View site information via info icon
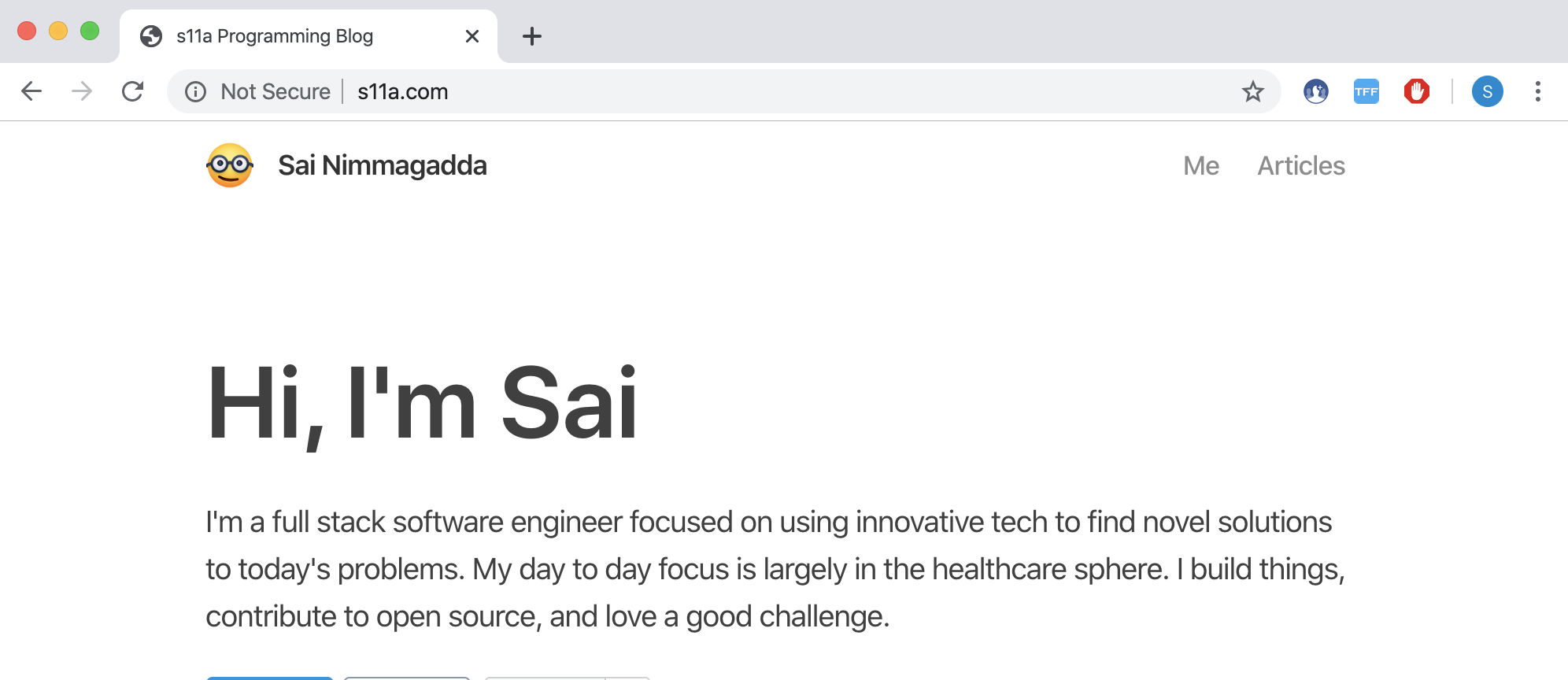Screen dimensions: 1568x680 tap(195, 92)
